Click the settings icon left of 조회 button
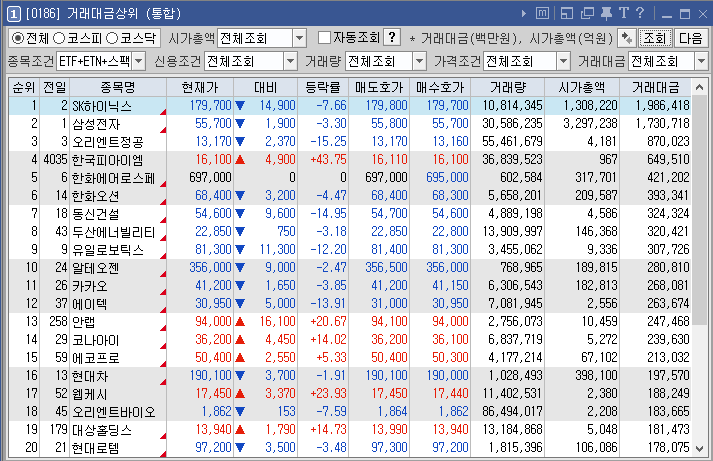Viewport: 713px width, 461px height. click(x=627, y=38)
